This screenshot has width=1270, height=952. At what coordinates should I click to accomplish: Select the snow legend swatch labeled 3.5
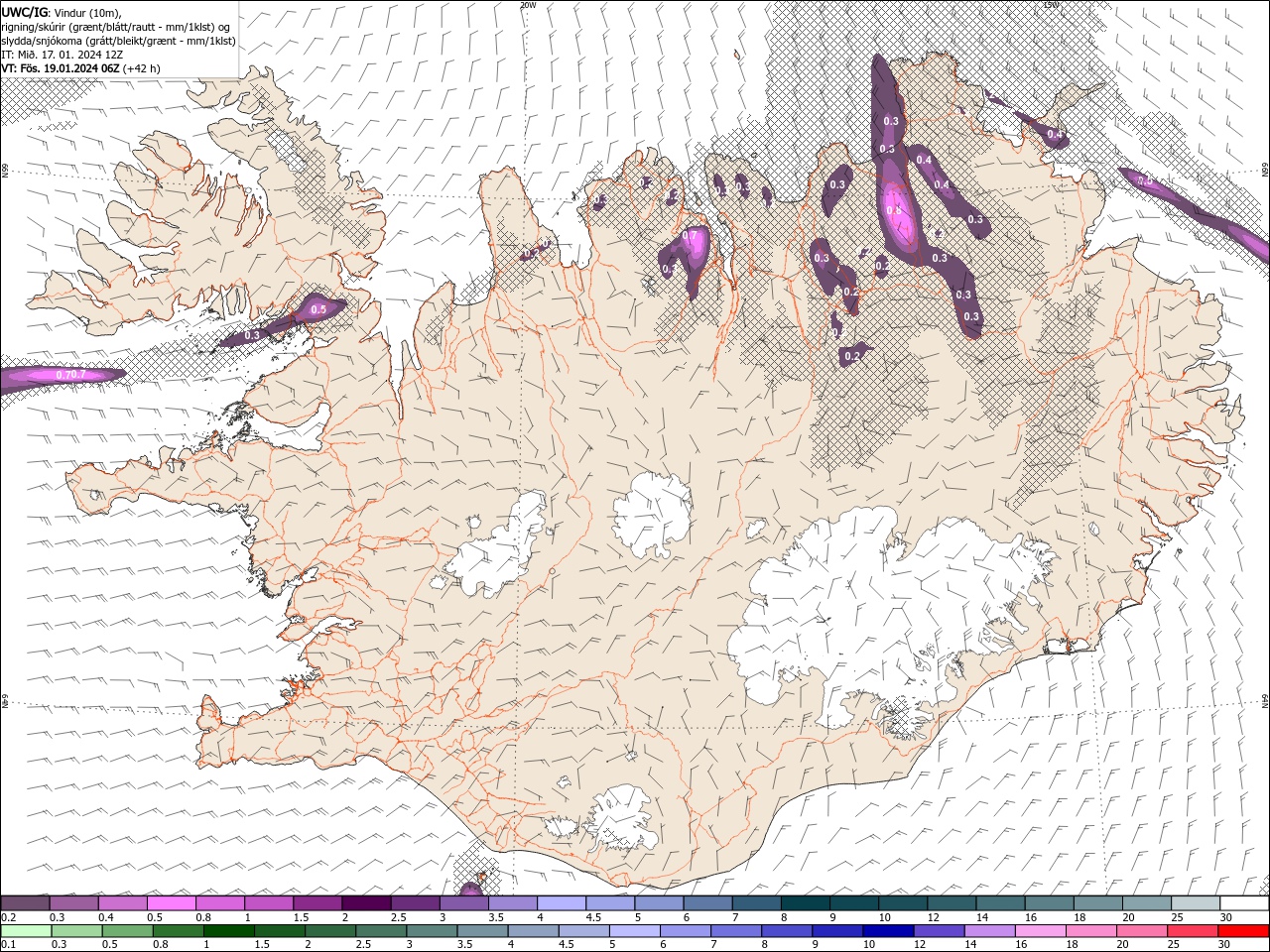512,903
